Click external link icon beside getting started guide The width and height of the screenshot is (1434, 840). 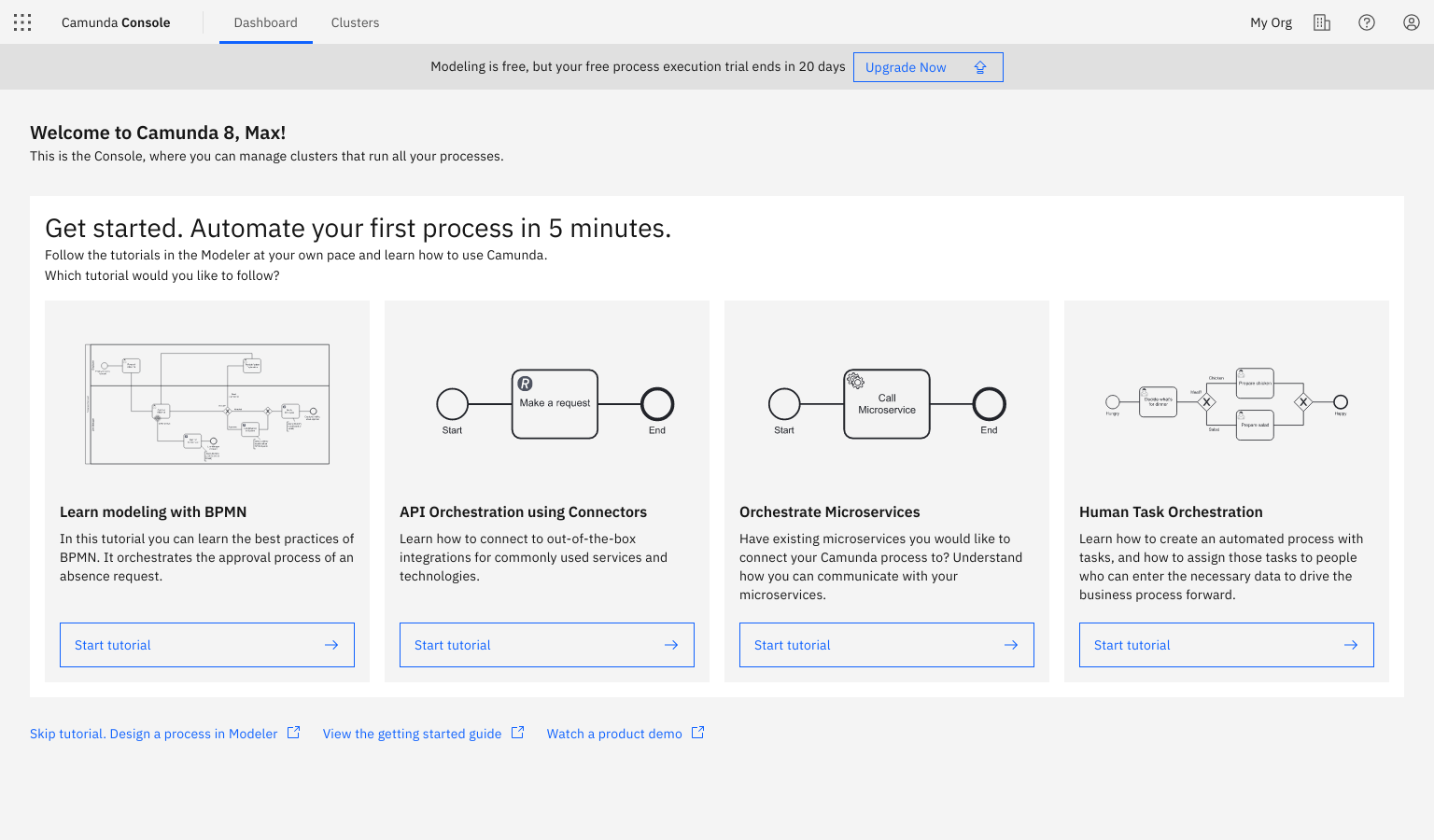[x=518, y=733]
